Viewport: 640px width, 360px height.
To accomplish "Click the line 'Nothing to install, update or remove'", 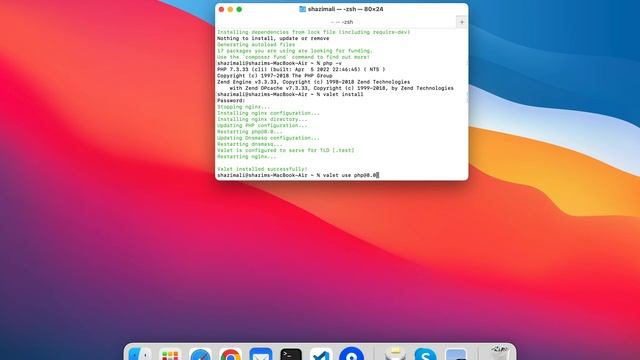I will 273,38.
